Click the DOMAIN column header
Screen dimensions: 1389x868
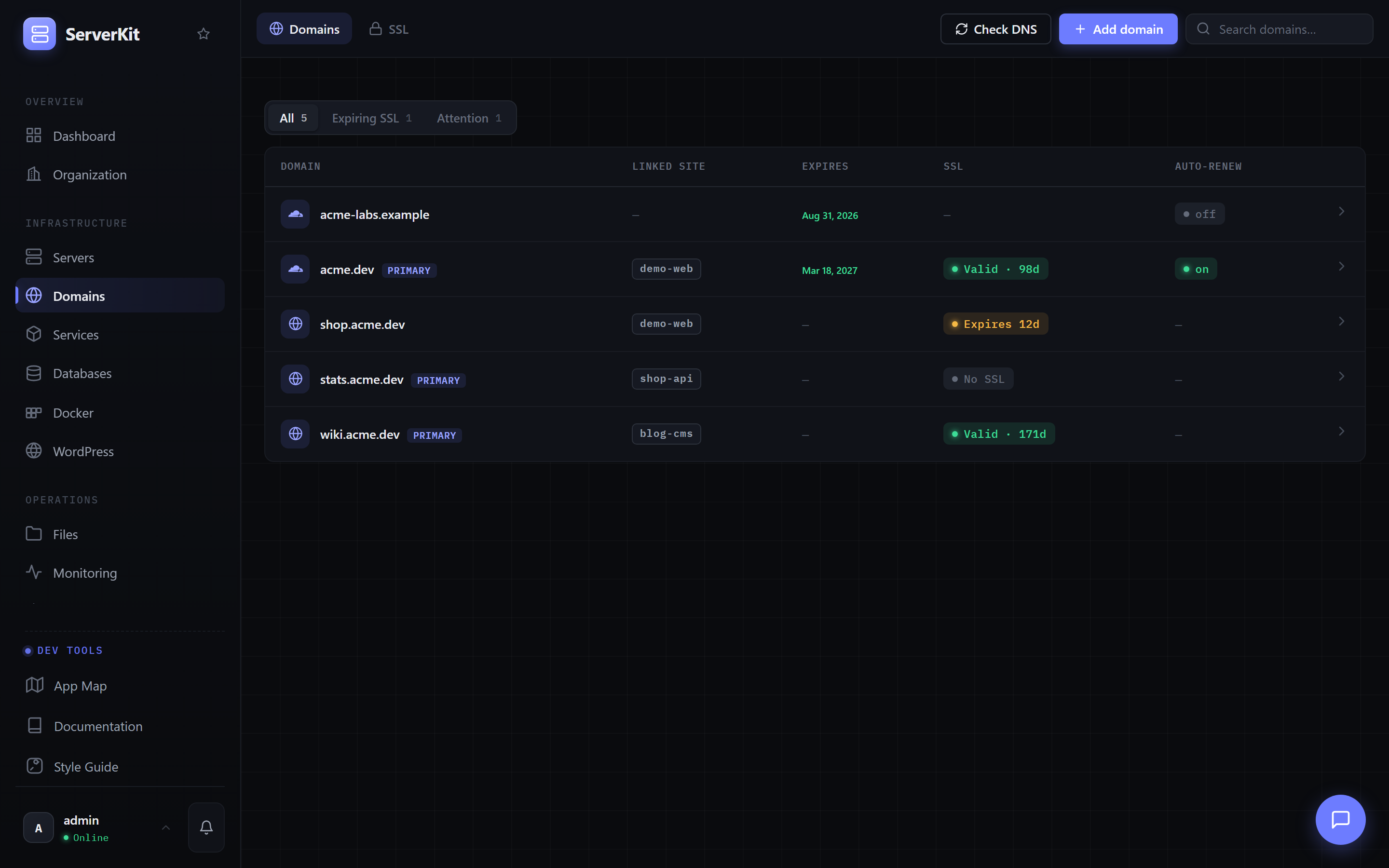pyautogui.click(x=301, y=166)
